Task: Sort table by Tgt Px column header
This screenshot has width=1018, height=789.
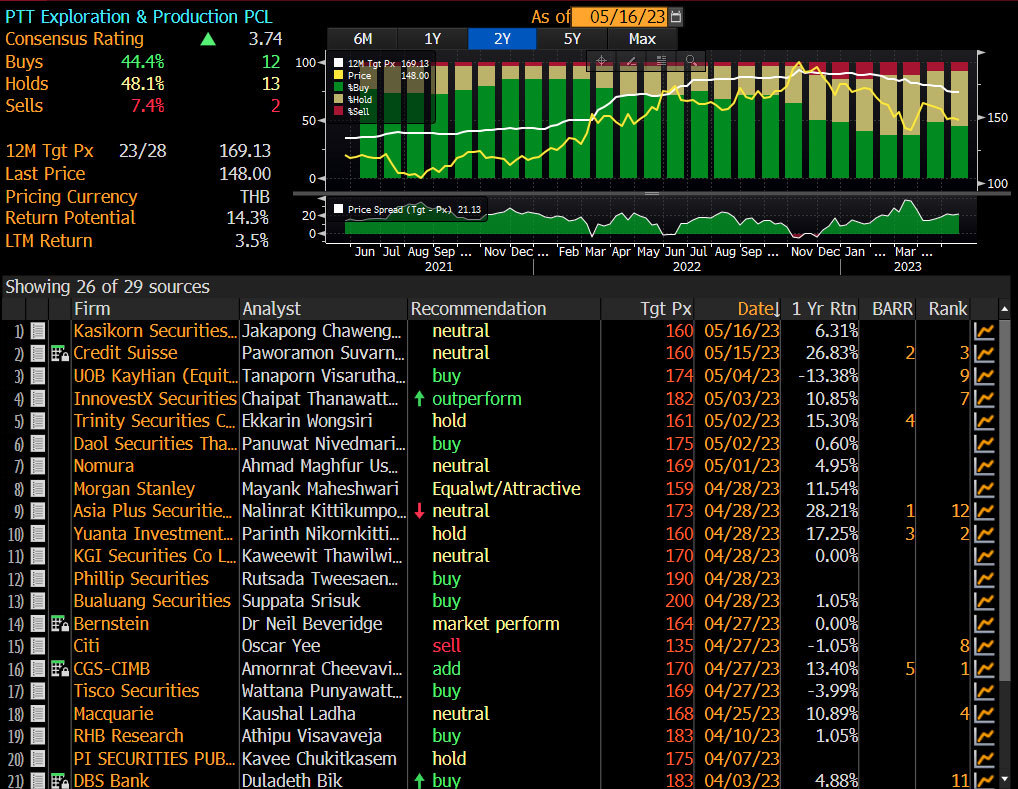Action: tap(648, 309)
